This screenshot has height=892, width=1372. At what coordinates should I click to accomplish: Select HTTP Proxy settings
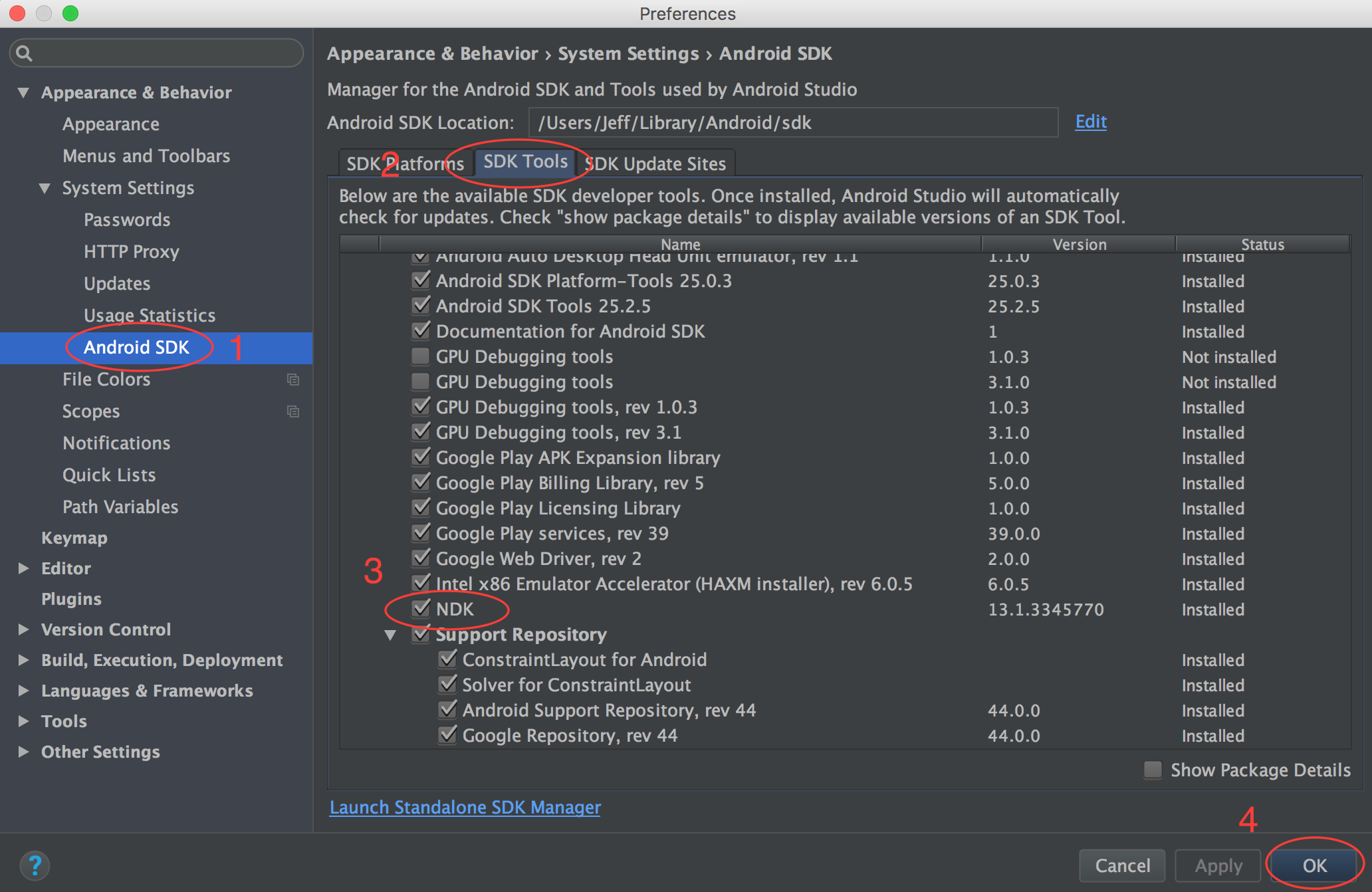tap(132, 252)
